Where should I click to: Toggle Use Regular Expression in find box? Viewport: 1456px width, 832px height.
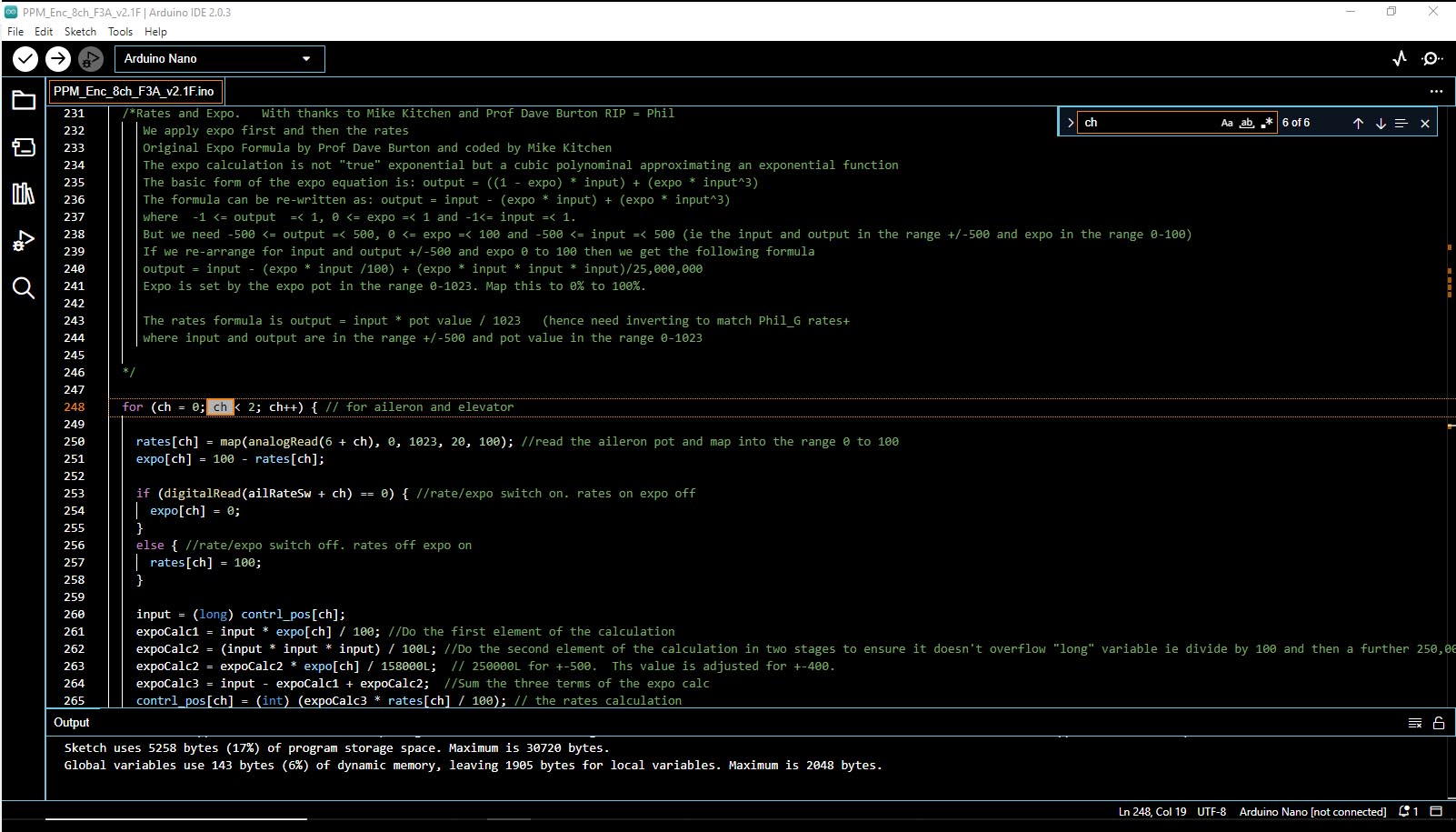coord(1267,123)
